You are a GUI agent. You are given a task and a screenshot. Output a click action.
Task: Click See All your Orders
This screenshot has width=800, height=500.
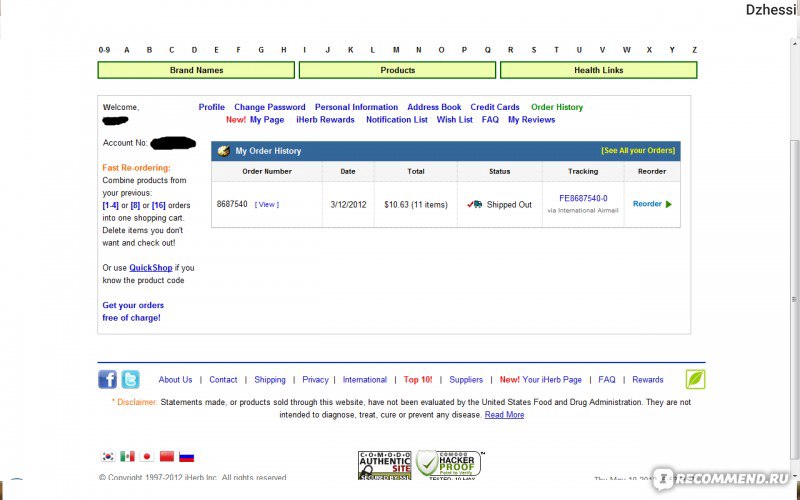tap(638, 151)
